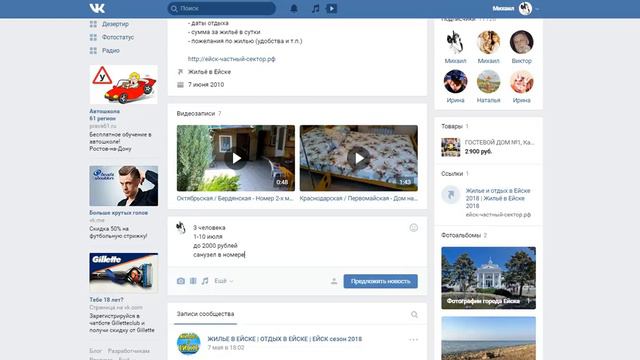Focus the Поиск search field
This screenshot has width=640, height=360.
[222, 8]
